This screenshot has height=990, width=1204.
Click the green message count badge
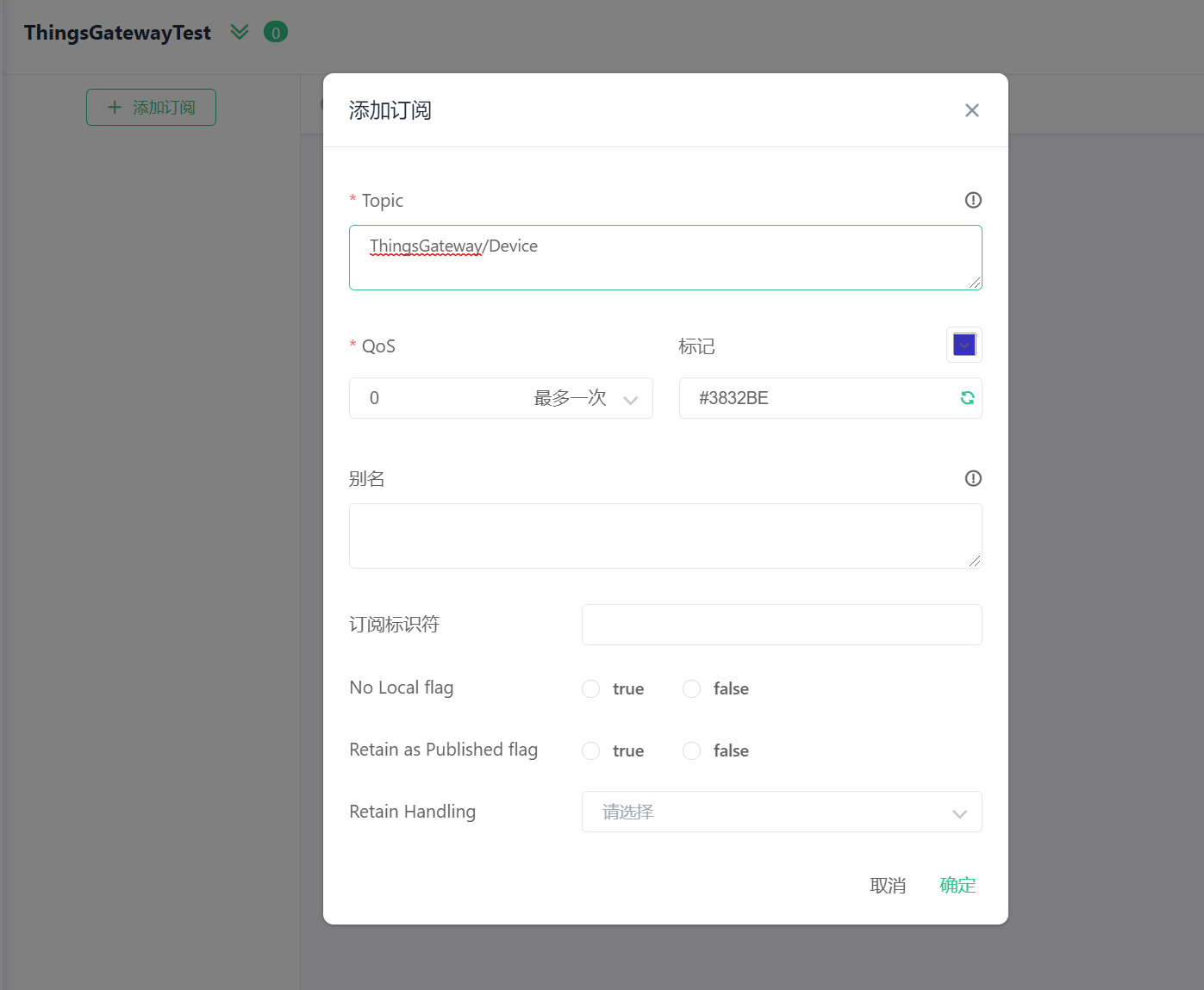[276, 33]
